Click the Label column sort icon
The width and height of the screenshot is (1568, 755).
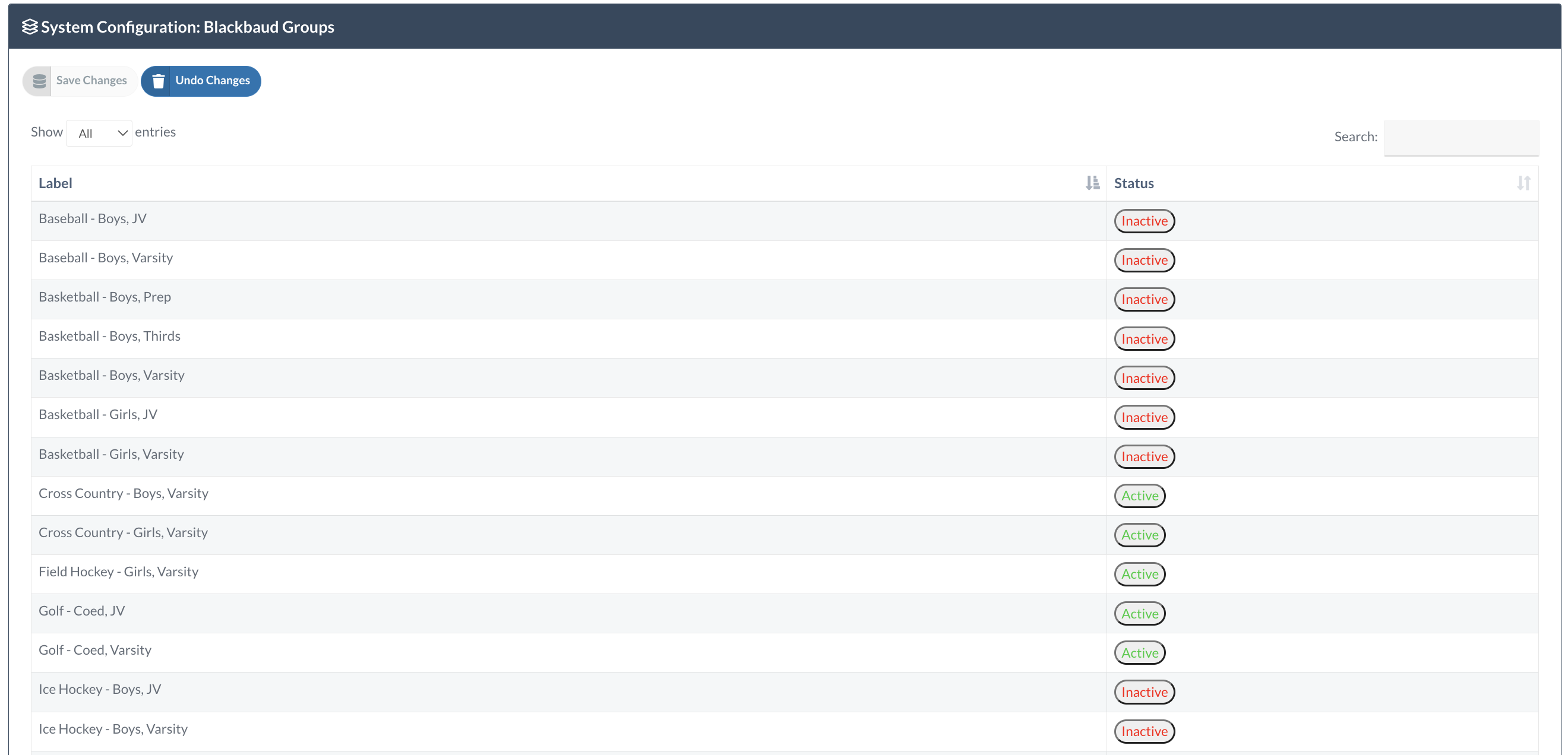[x=1092, y=183]
